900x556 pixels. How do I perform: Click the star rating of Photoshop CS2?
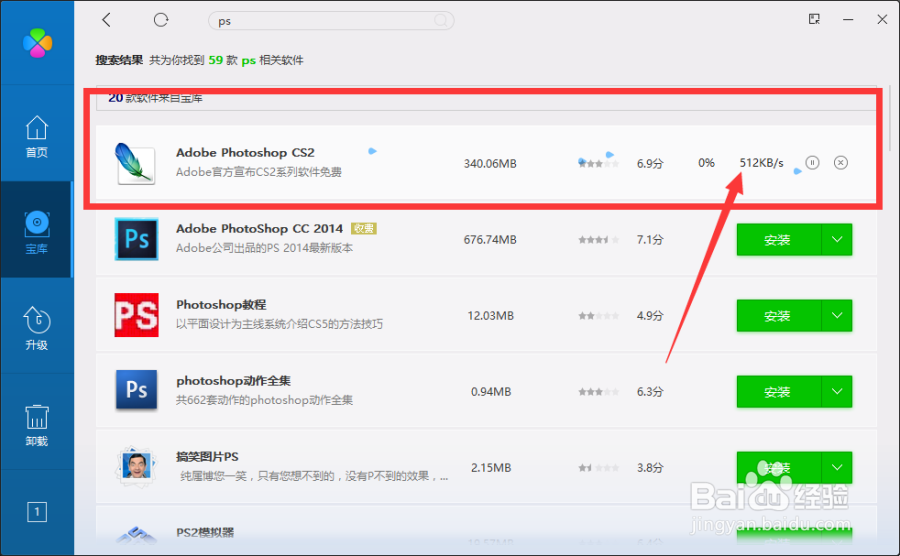coord(599,164)
